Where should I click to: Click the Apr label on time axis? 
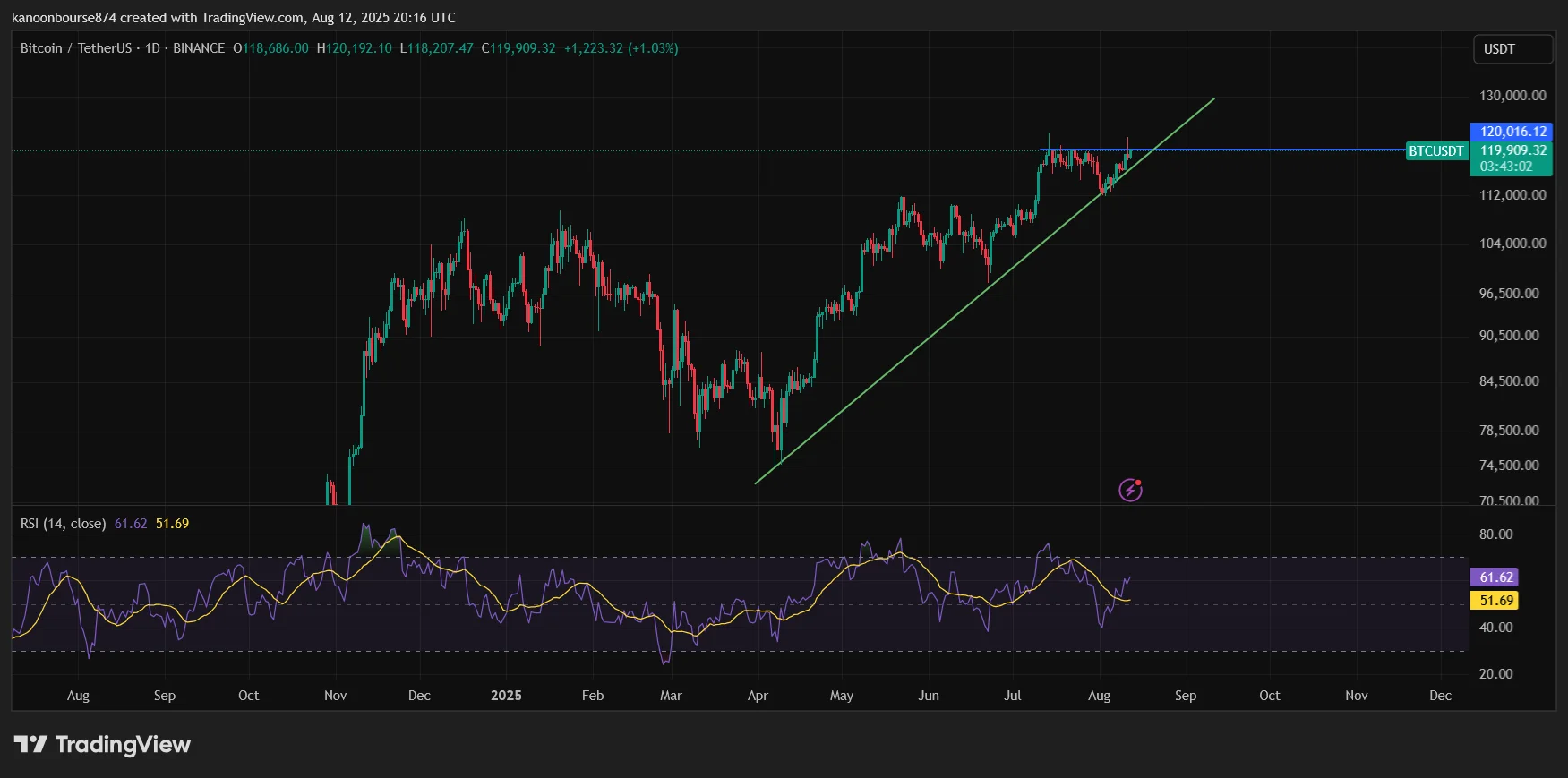pos(758,696)
